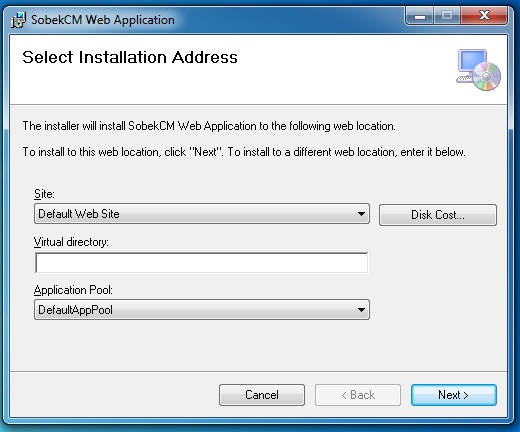
Task: Close the SobekCM installer window
Action: pyautogui.click(x=484, y=15)
